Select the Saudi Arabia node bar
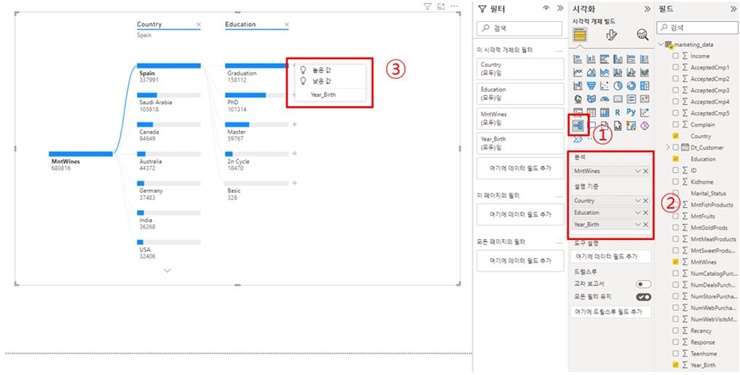Viewport: 740px width, 375px height. [x=168, y=95]
